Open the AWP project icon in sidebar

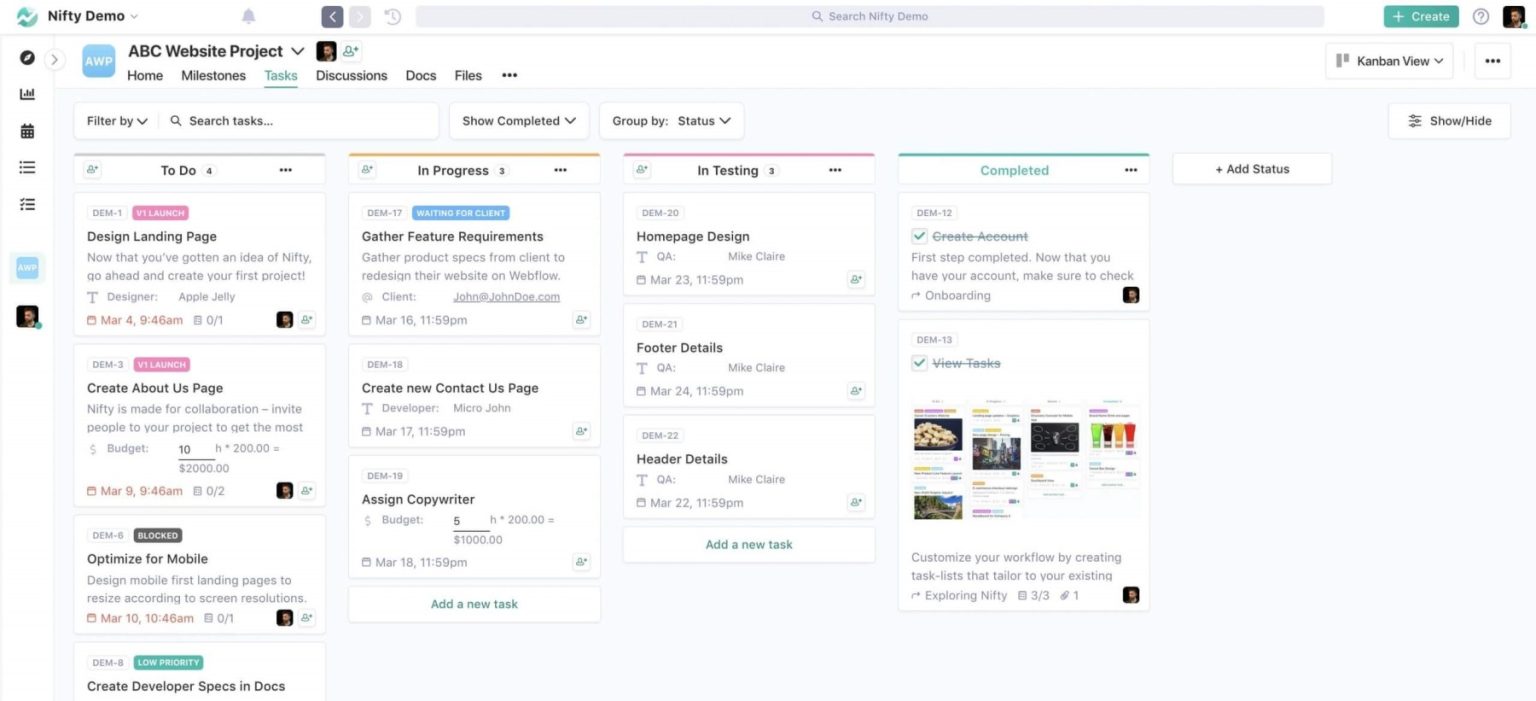[27, 267]
